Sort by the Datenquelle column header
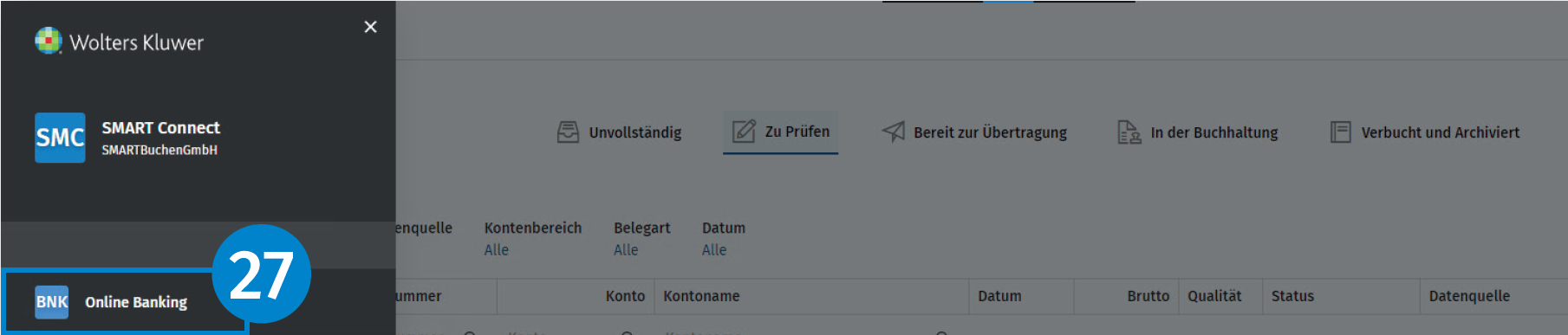This screenshot has width=1568, height=335. tap(1469, 296)
